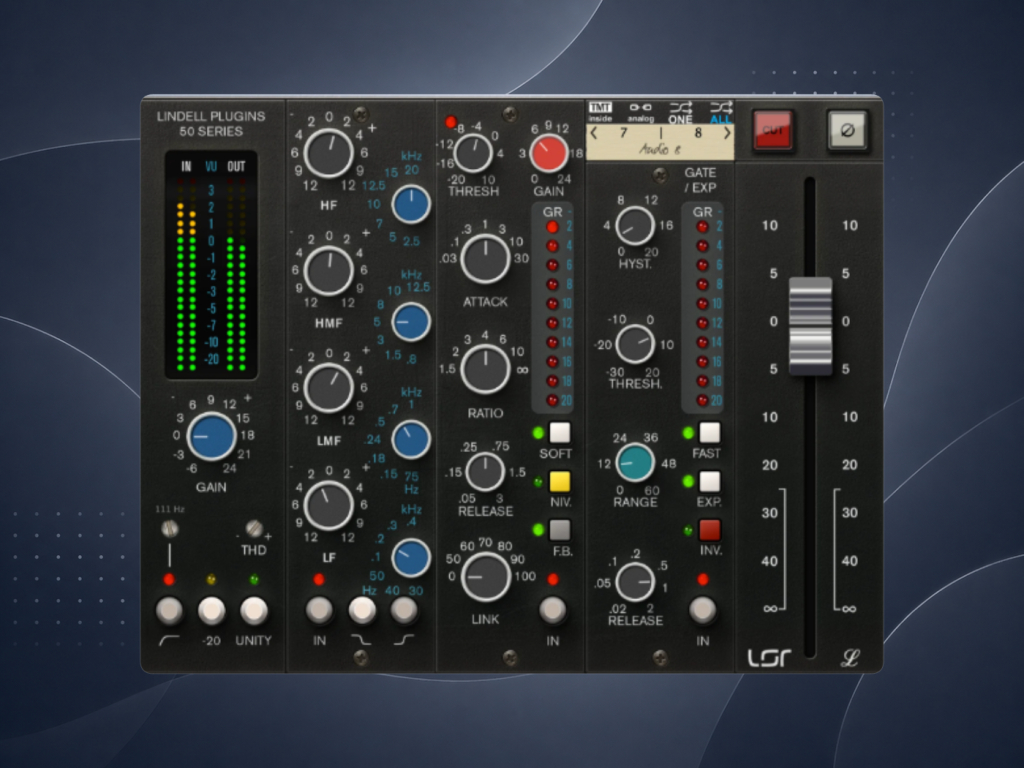Click the 111 Hz high-pass frequency screw
1024x768 pixels.
(170, 528)
